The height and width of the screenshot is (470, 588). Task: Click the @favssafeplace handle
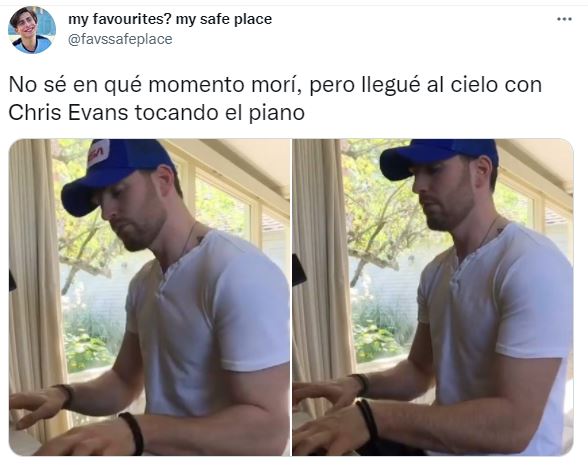pyautogui.click(x=120, y=39)
